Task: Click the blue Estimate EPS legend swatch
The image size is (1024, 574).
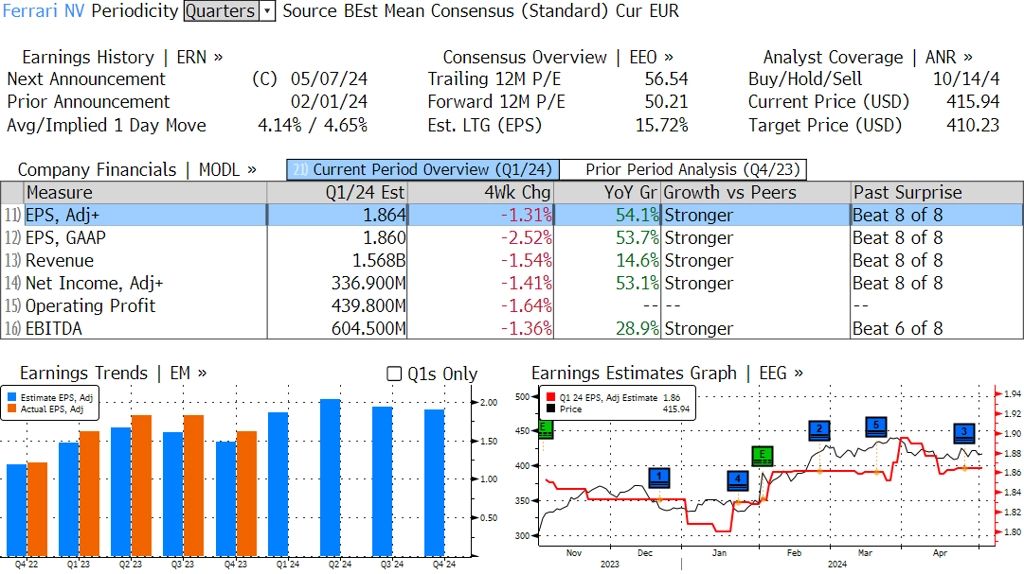Action: tap(12, 397)
